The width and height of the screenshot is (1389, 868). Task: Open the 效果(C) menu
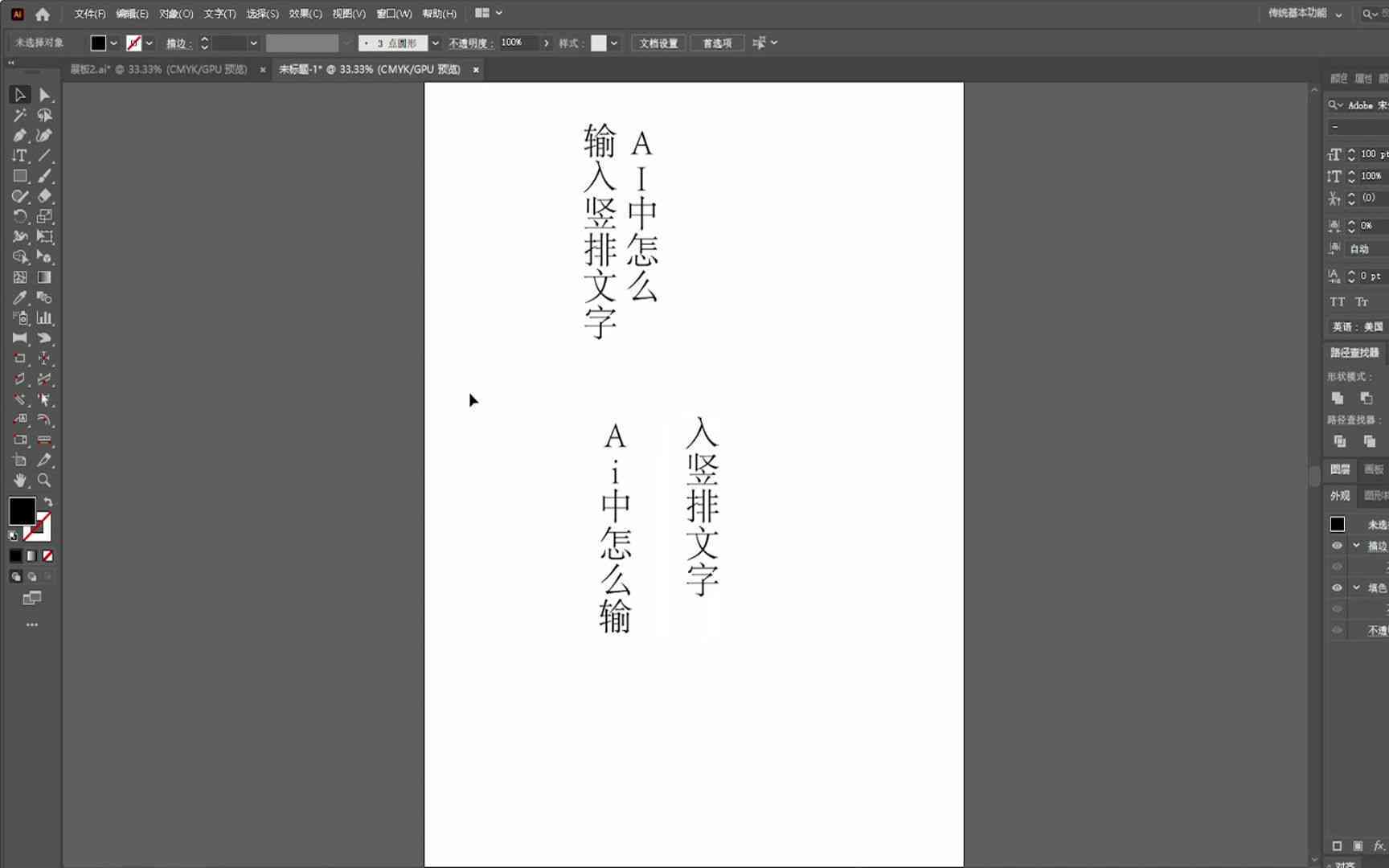pyautogui.click(x=305, y=14)
